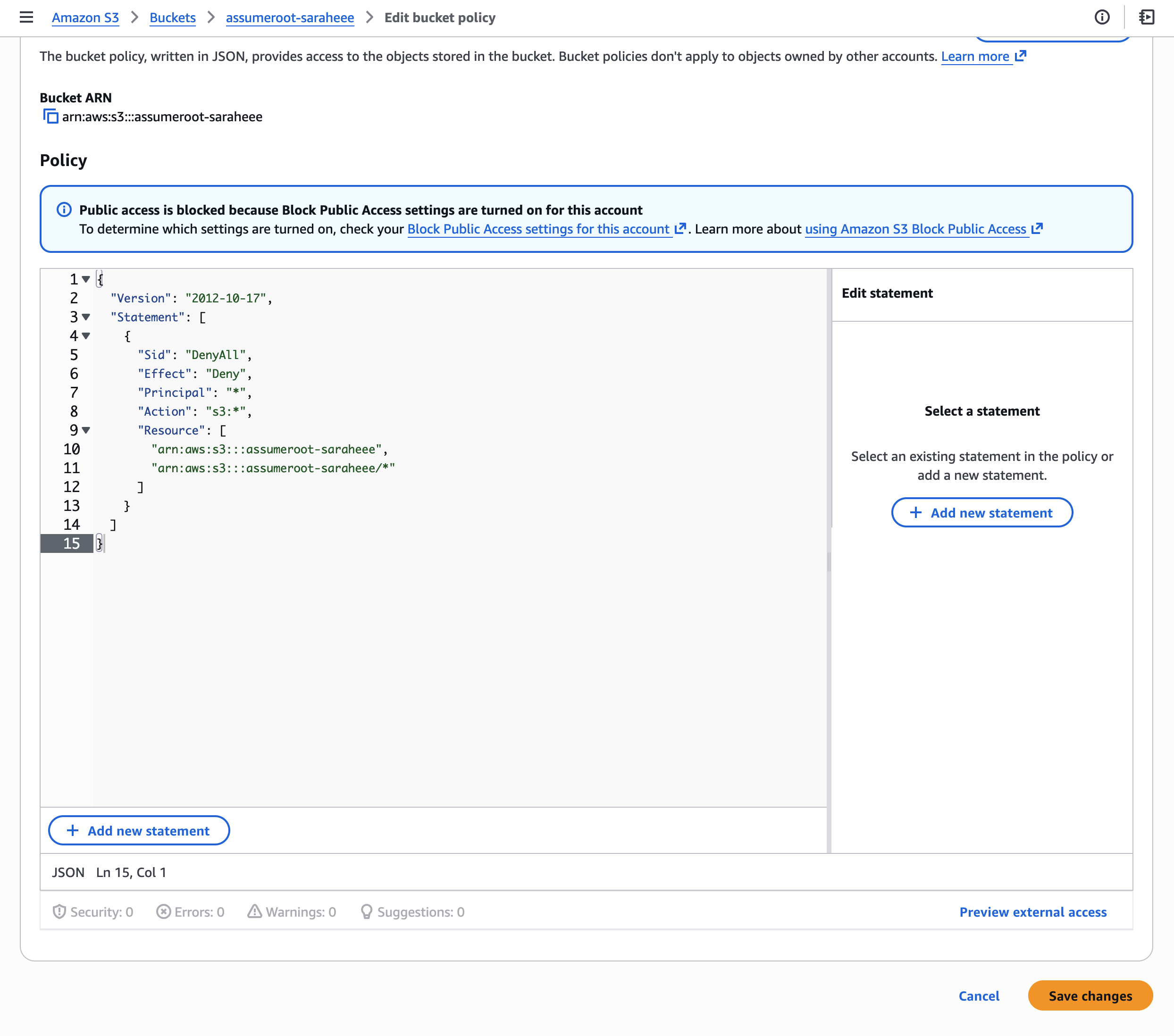Collapse the Resource array at line 9
The width and height of the screenshot is (1174, 1036).
(86, 430)
